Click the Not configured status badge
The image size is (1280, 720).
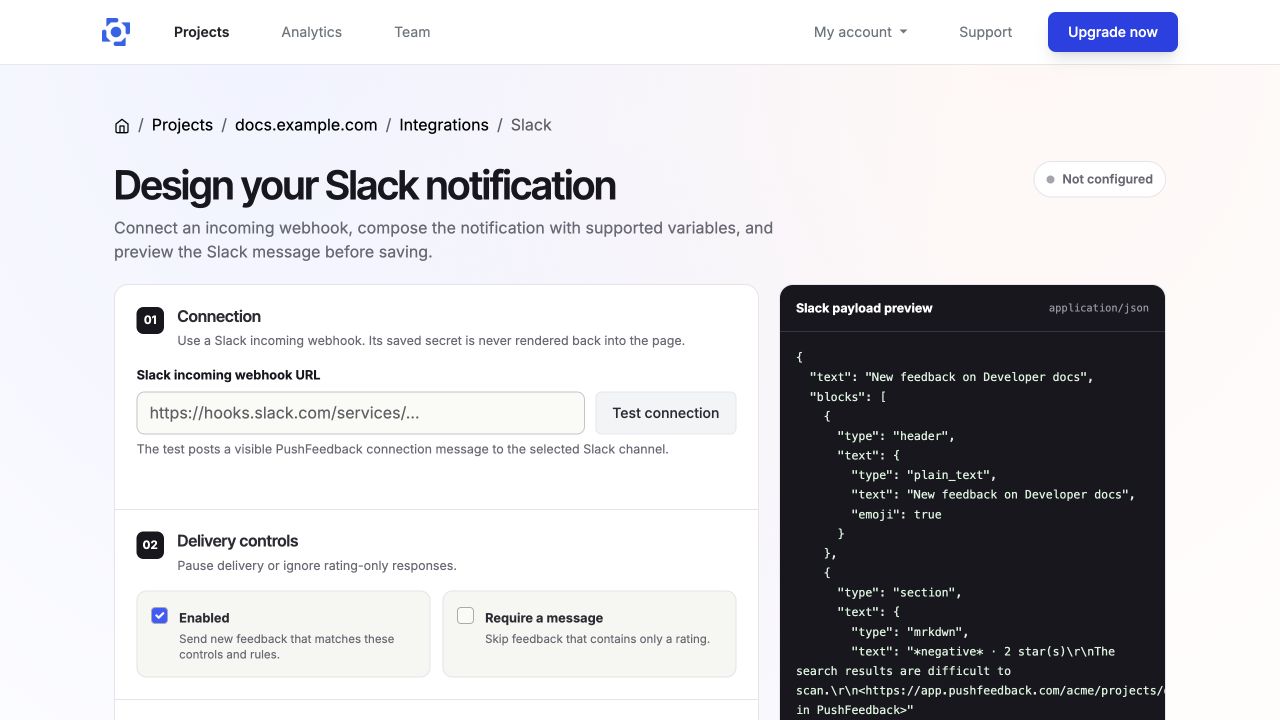pyautogui.click(x=1099, y=179)
